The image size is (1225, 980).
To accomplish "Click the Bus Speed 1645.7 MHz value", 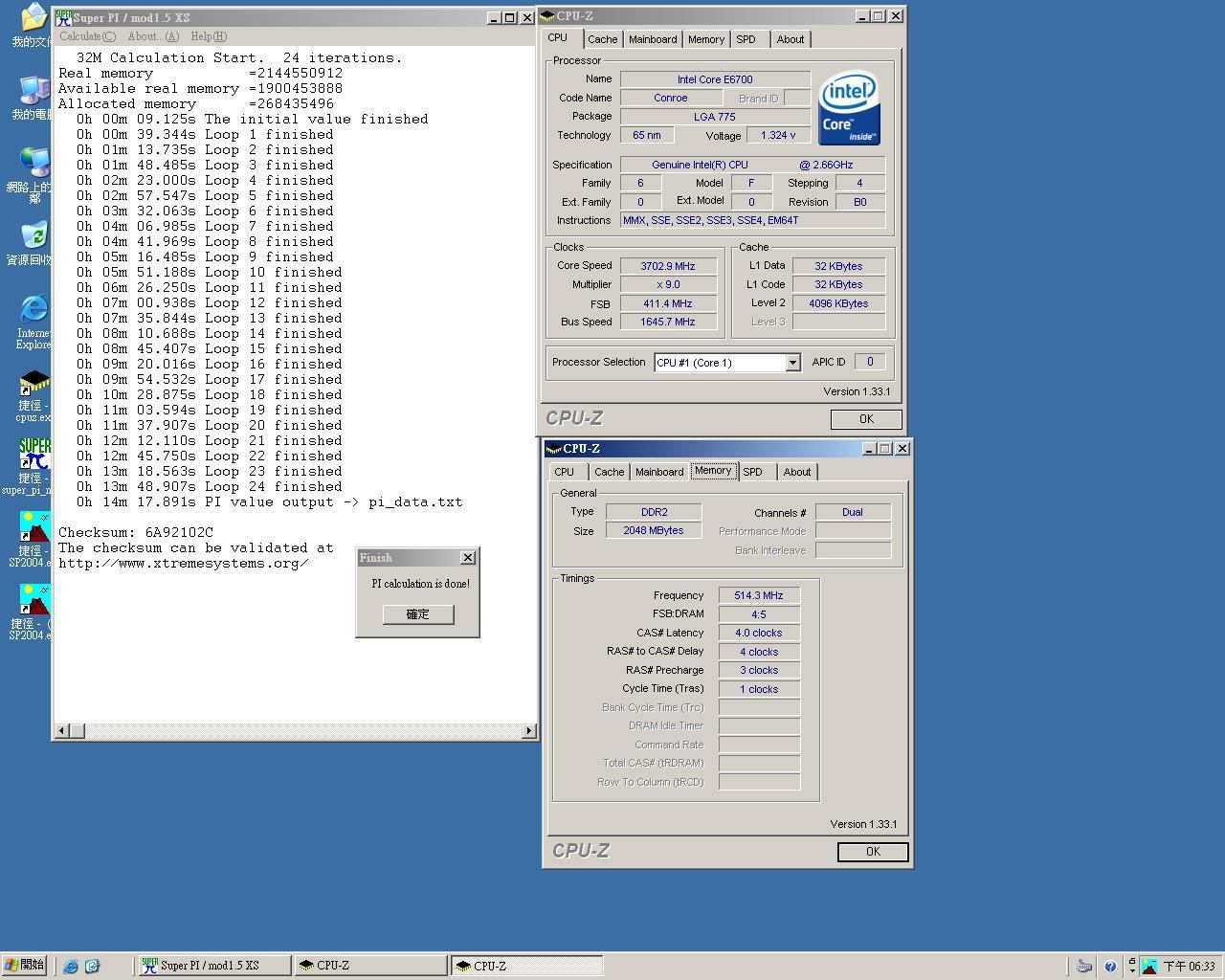I will point(668,322).
